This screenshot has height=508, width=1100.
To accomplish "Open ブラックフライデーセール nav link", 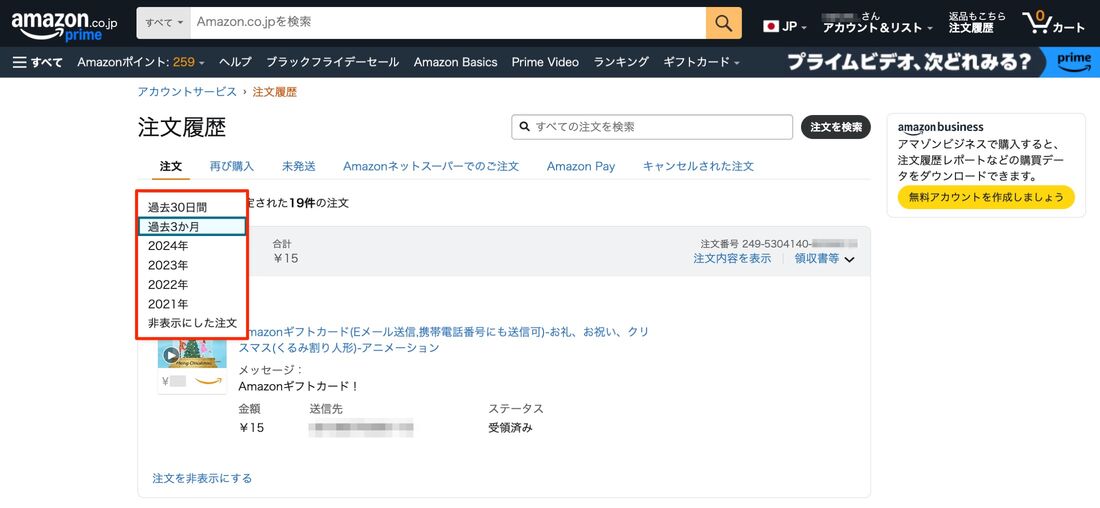I will [333, 62].
